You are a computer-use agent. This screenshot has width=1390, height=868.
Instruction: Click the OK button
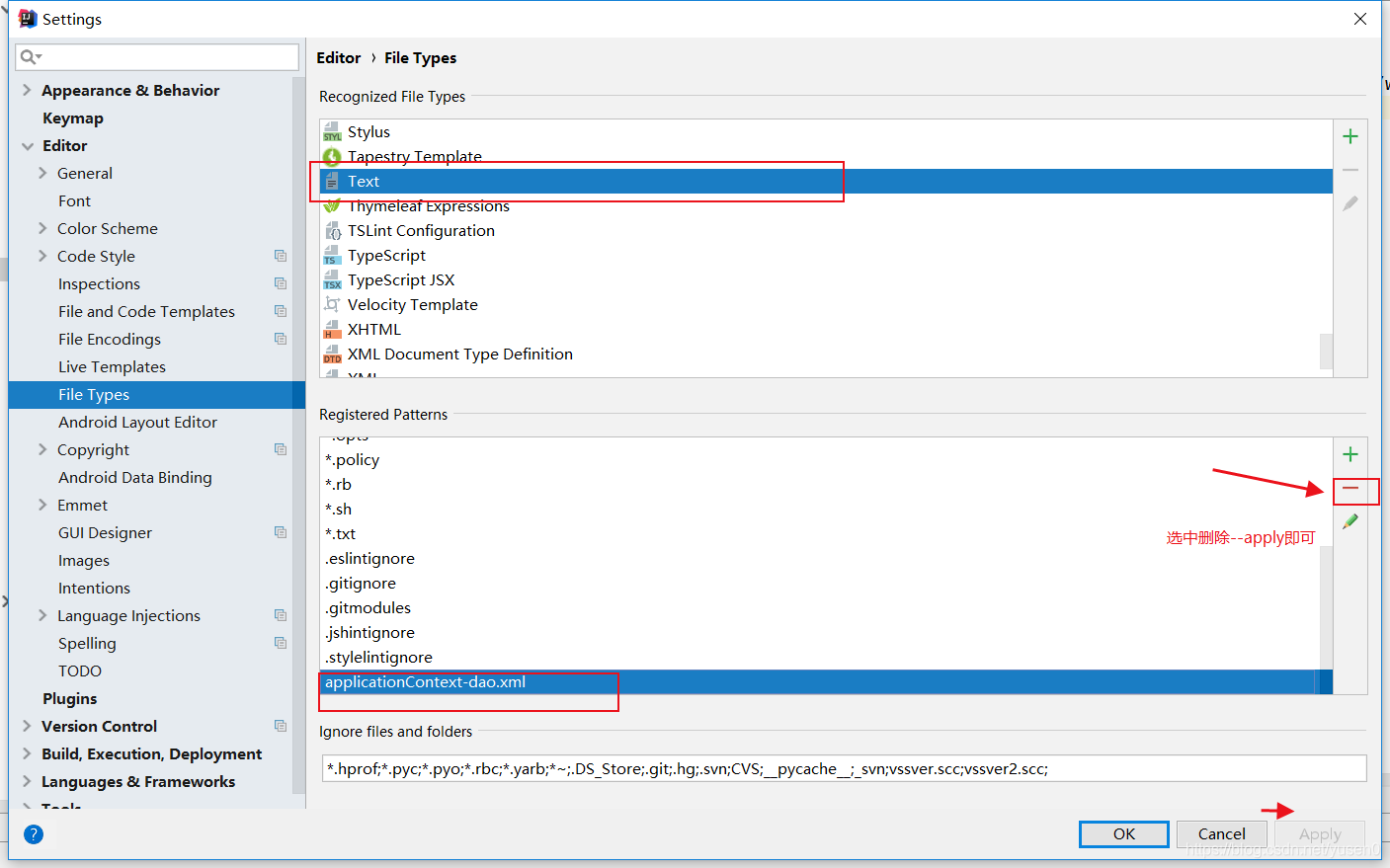[x=1124, y=834]
